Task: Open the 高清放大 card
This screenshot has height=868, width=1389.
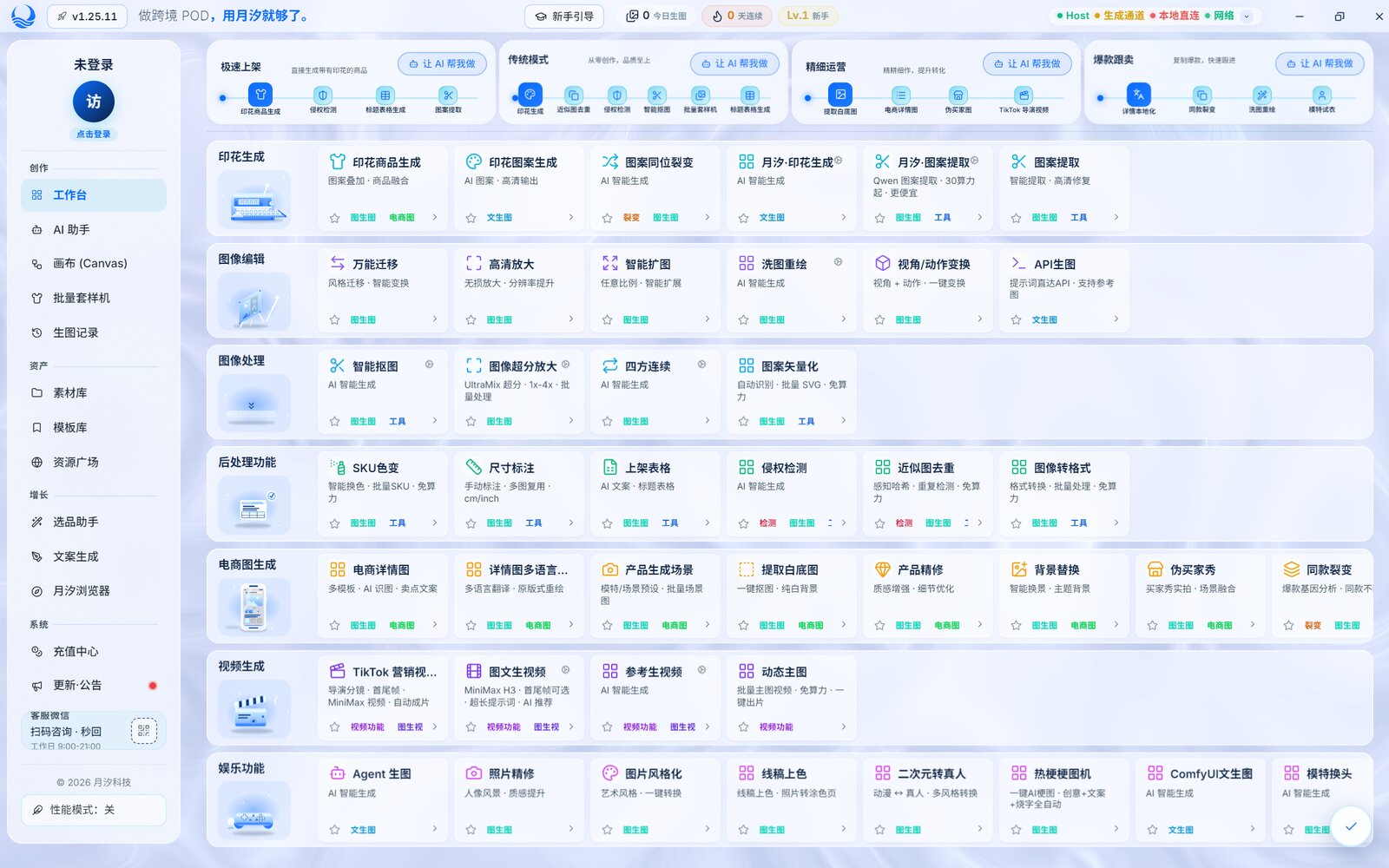Action: click(518, 290)
